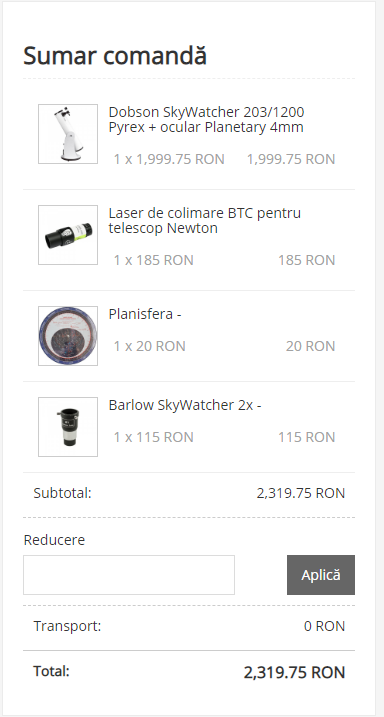Screen dimensions: 384x717
Task: View the Planisfera product thumbnail
Action: pos(68,336)
